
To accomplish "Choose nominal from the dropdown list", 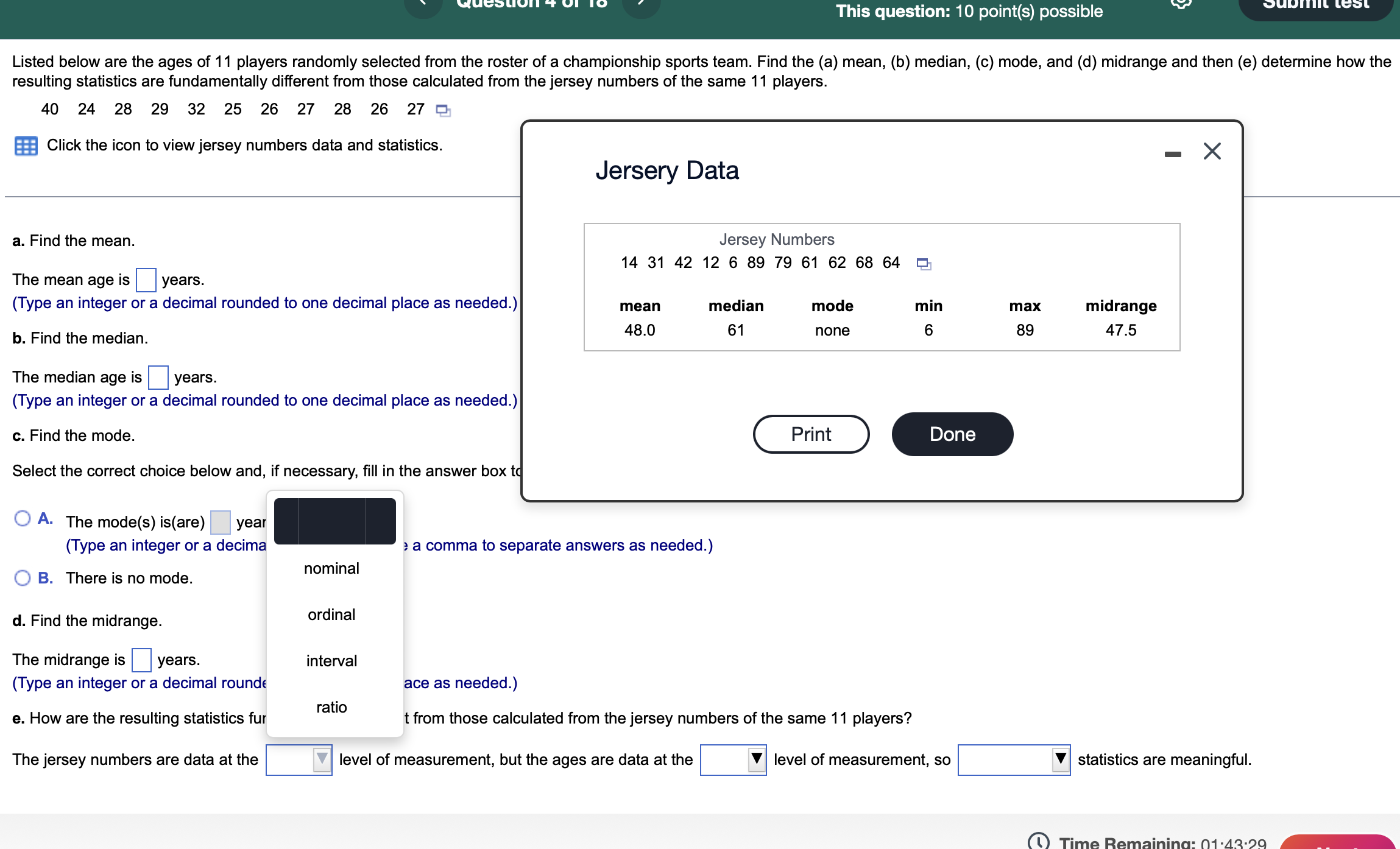I will tap(331, 568).
